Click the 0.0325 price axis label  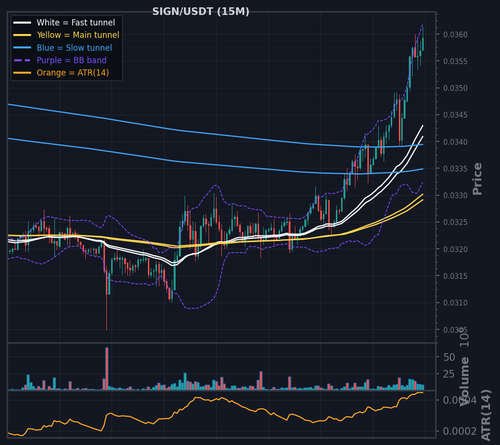(455, 222)
